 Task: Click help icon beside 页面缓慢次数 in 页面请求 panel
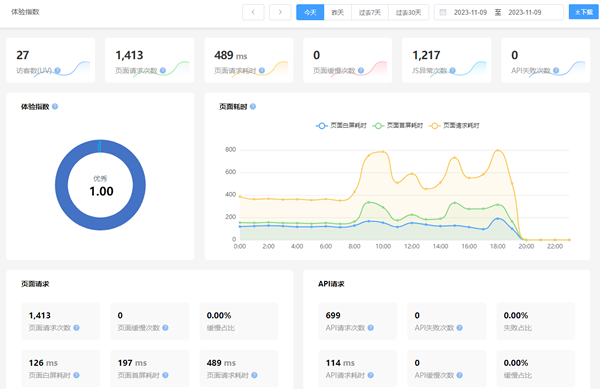pyautogui.click(x=165, y=328)
